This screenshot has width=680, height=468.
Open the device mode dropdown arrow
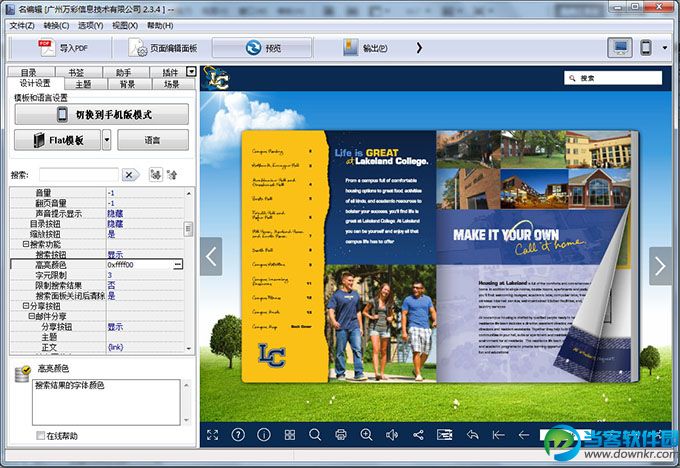coord(665,48)
